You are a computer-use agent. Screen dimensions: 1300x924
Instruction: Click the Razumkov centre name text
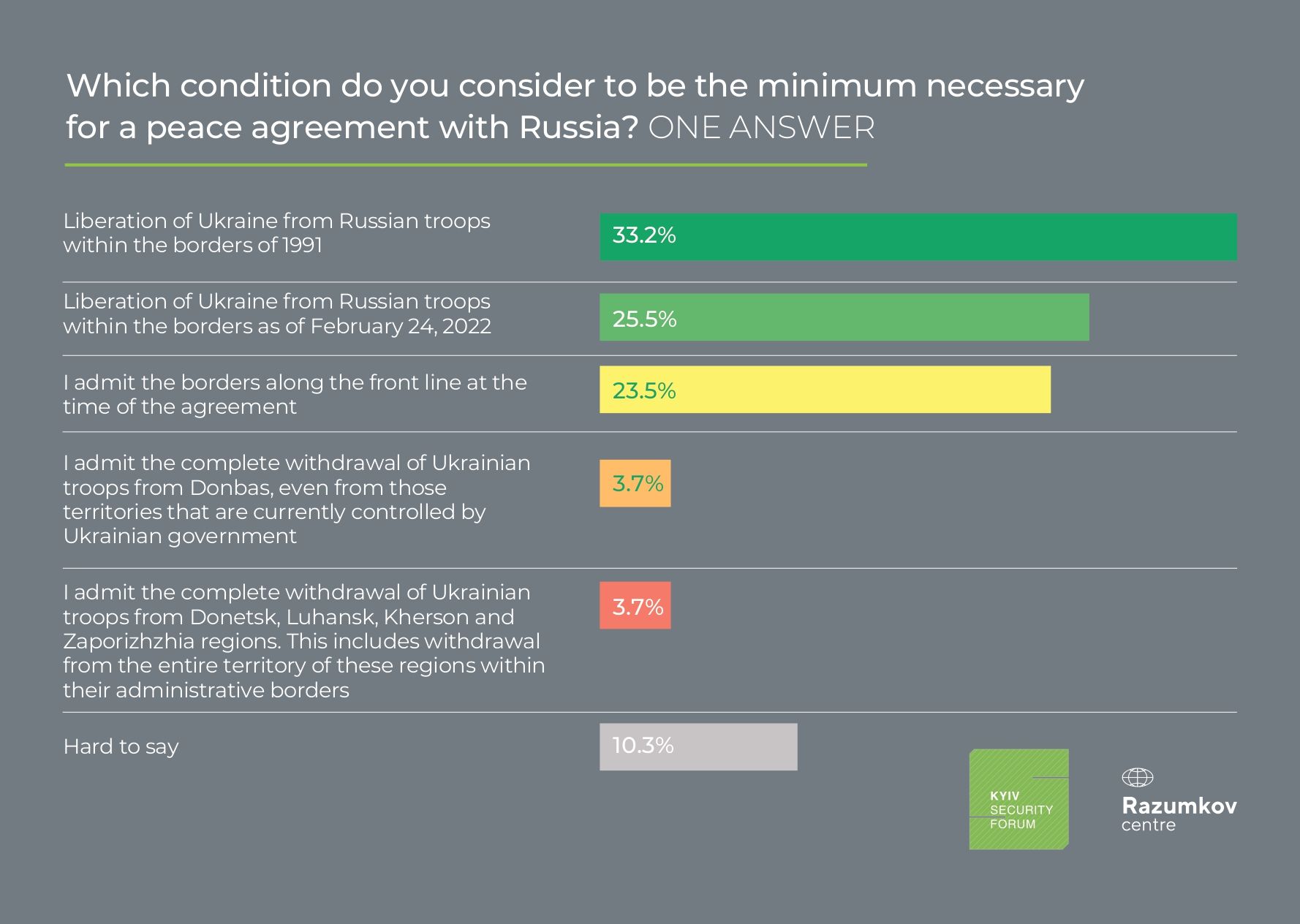(x=1179, y=814)
